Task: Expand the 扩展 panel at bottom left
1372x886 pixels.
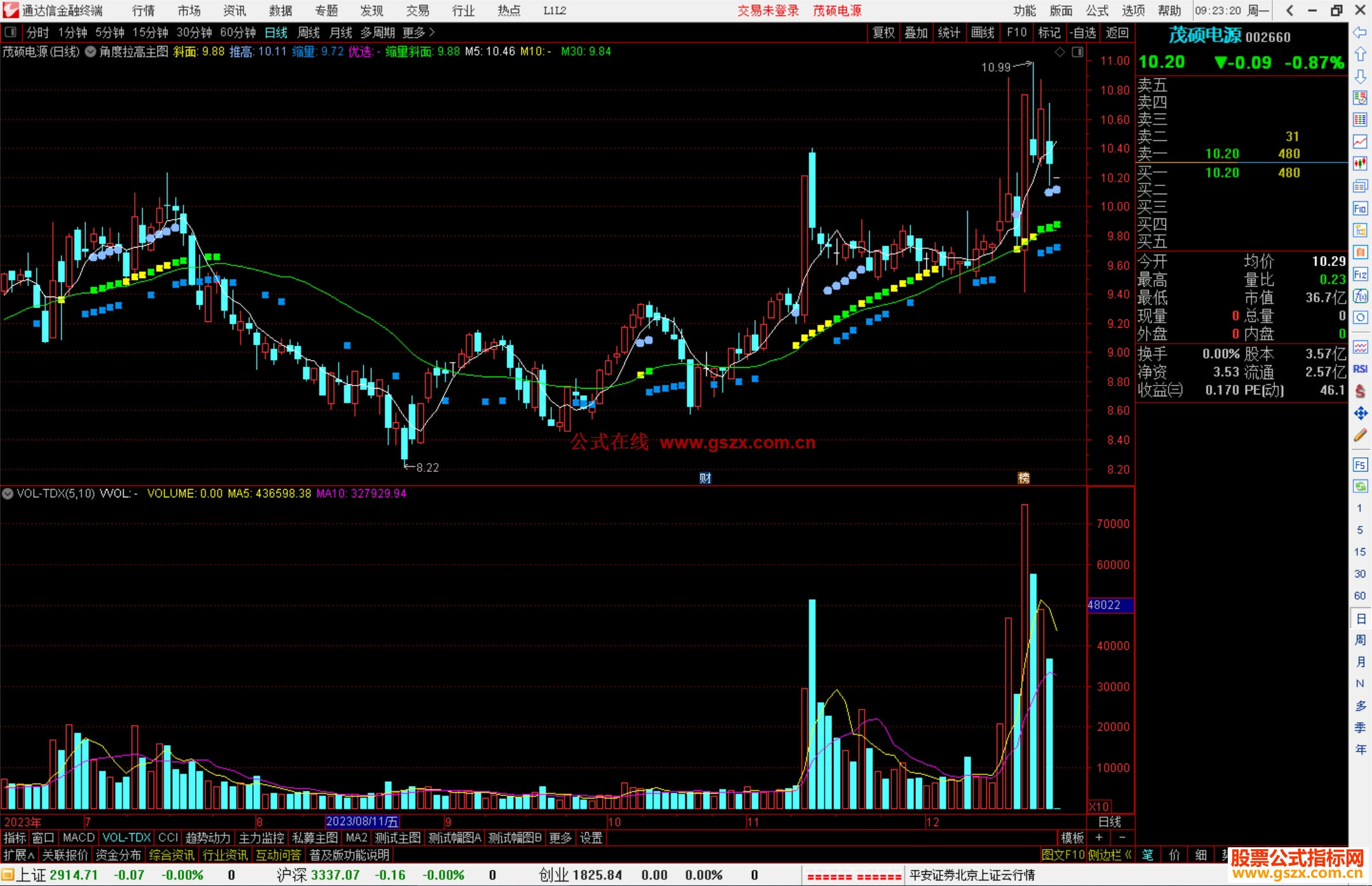Action: (18, 855)
